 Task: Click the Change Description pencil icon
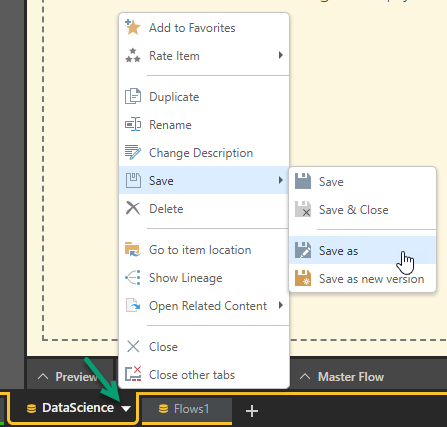[133, 152]
